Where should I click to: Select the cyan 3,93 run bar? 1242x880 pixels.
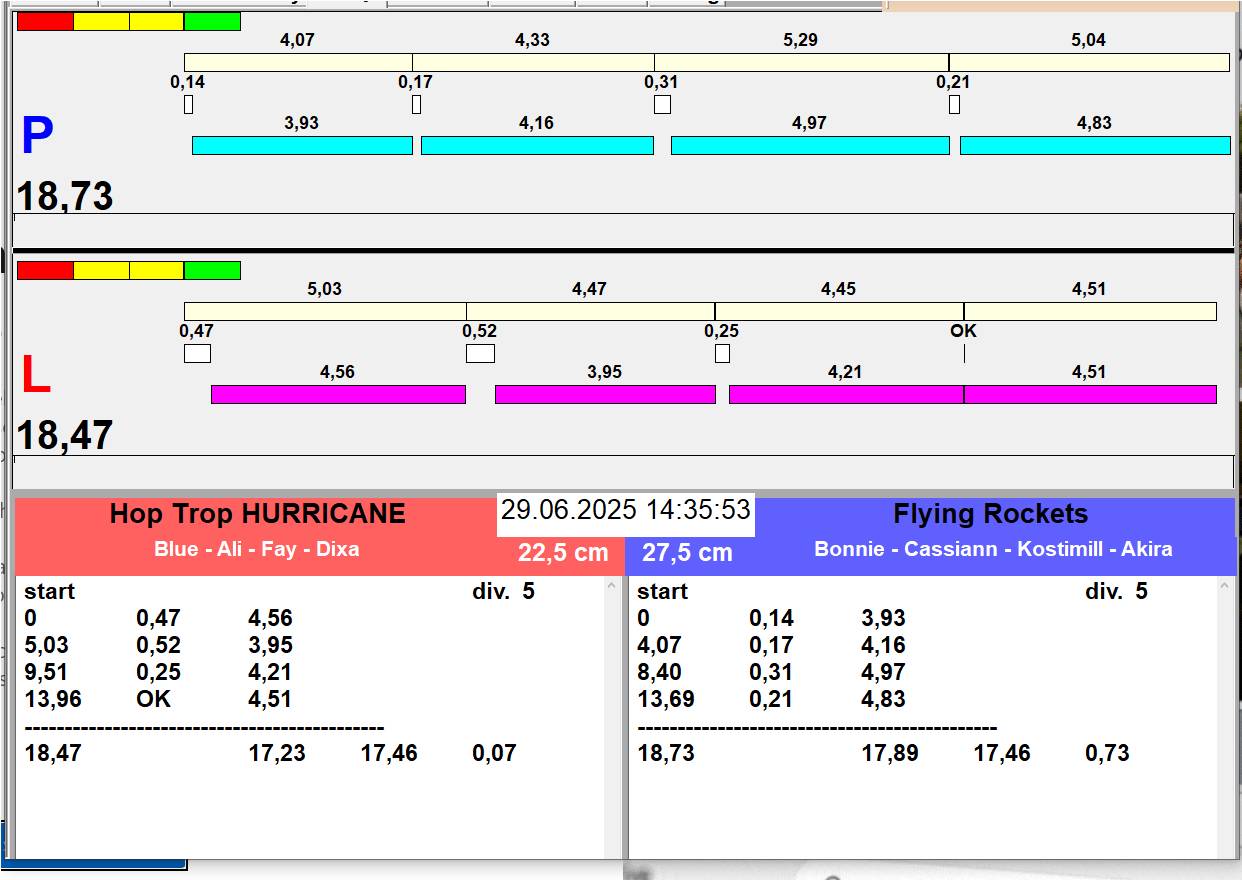click(x=301, y=146)
